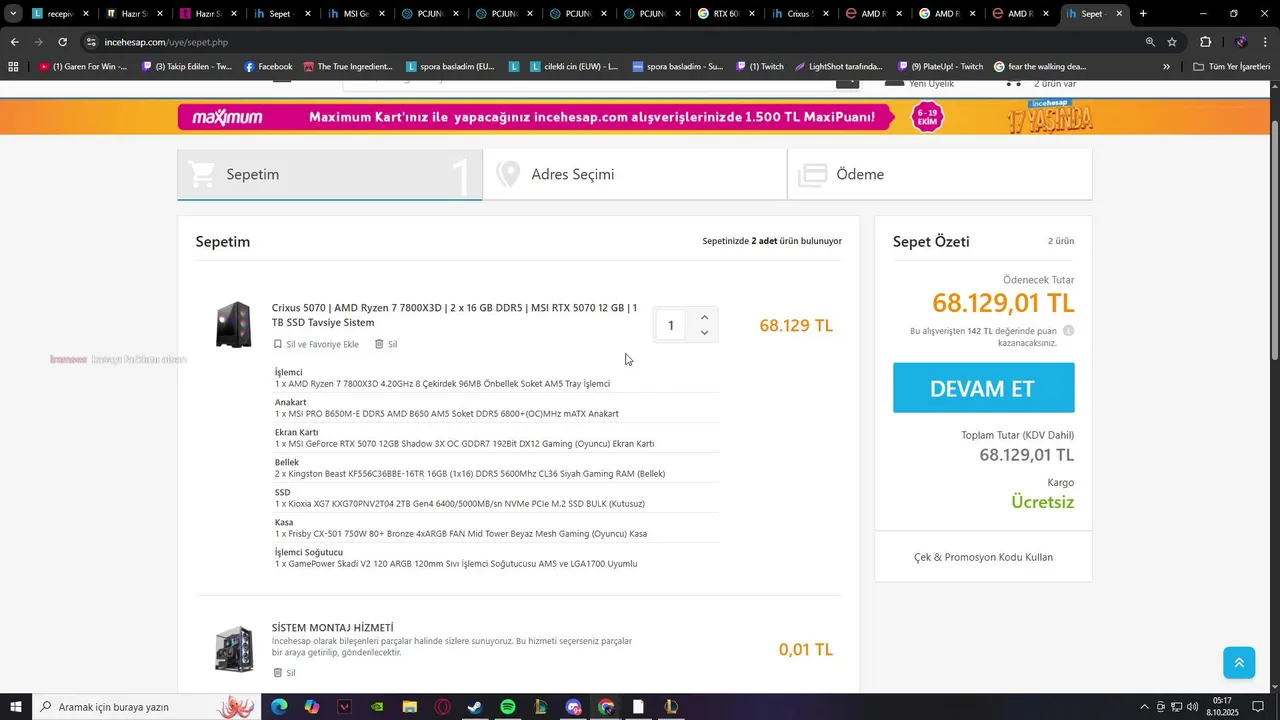
Task: Open the tab search dropdown
Action: pyautogui.click(x=13, y=14)
